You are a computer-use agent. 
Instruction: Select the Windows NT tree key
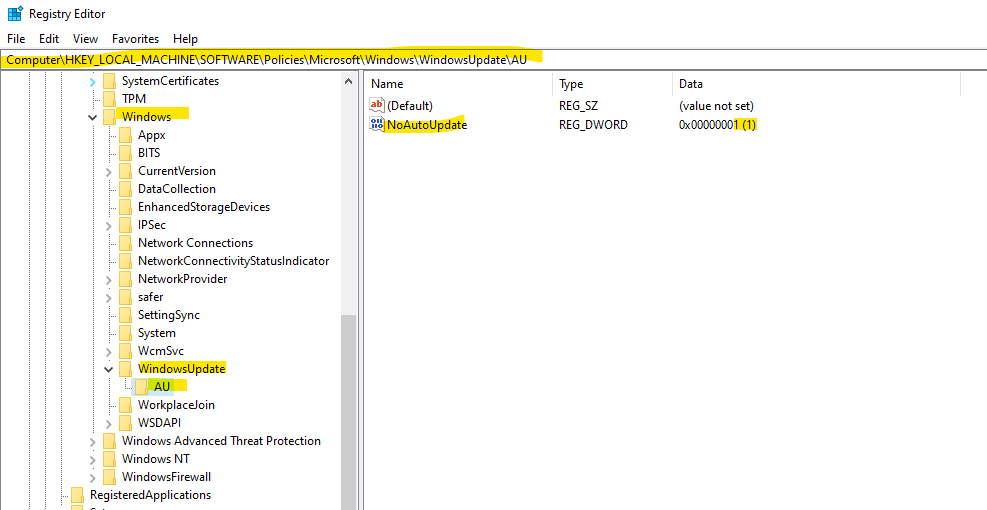(155, 459)
